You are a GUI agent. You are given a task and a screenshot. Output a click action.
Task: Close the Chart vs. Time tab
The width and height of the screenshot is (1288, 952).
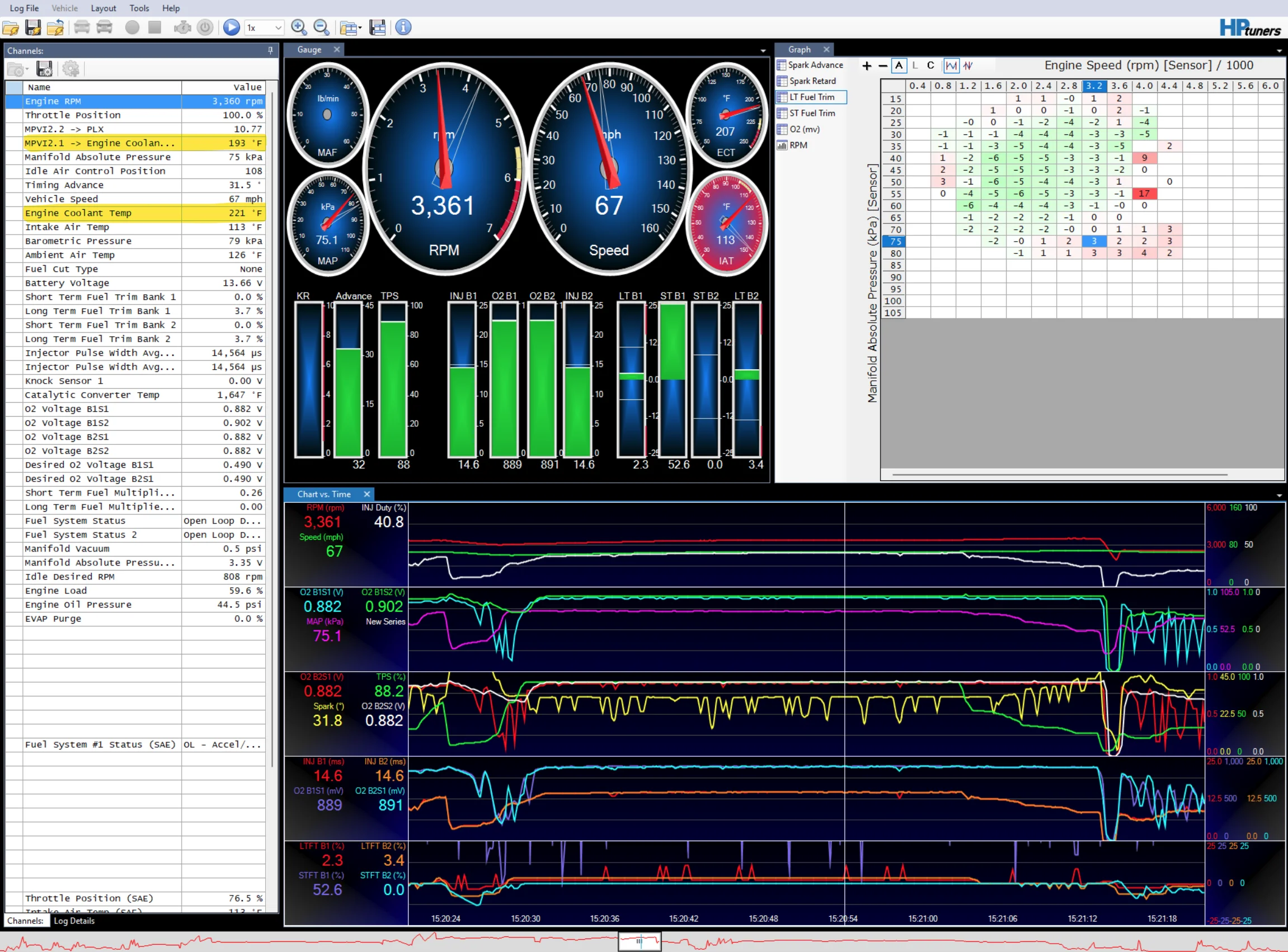(366, 494)
